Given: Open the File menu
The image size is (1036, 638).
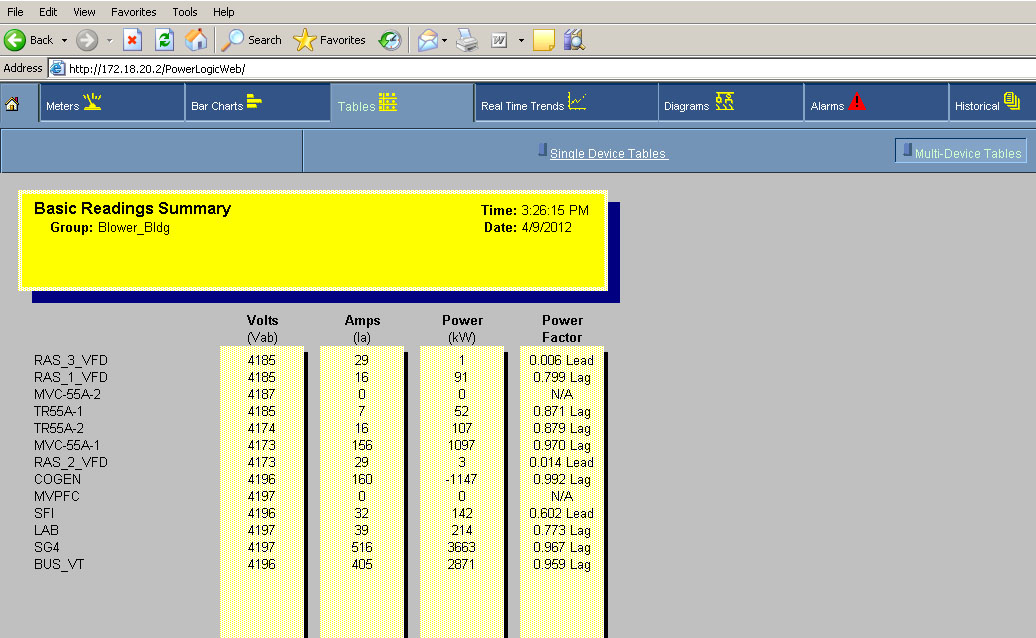Looking at the screenshot, I should tap(15, 12).
